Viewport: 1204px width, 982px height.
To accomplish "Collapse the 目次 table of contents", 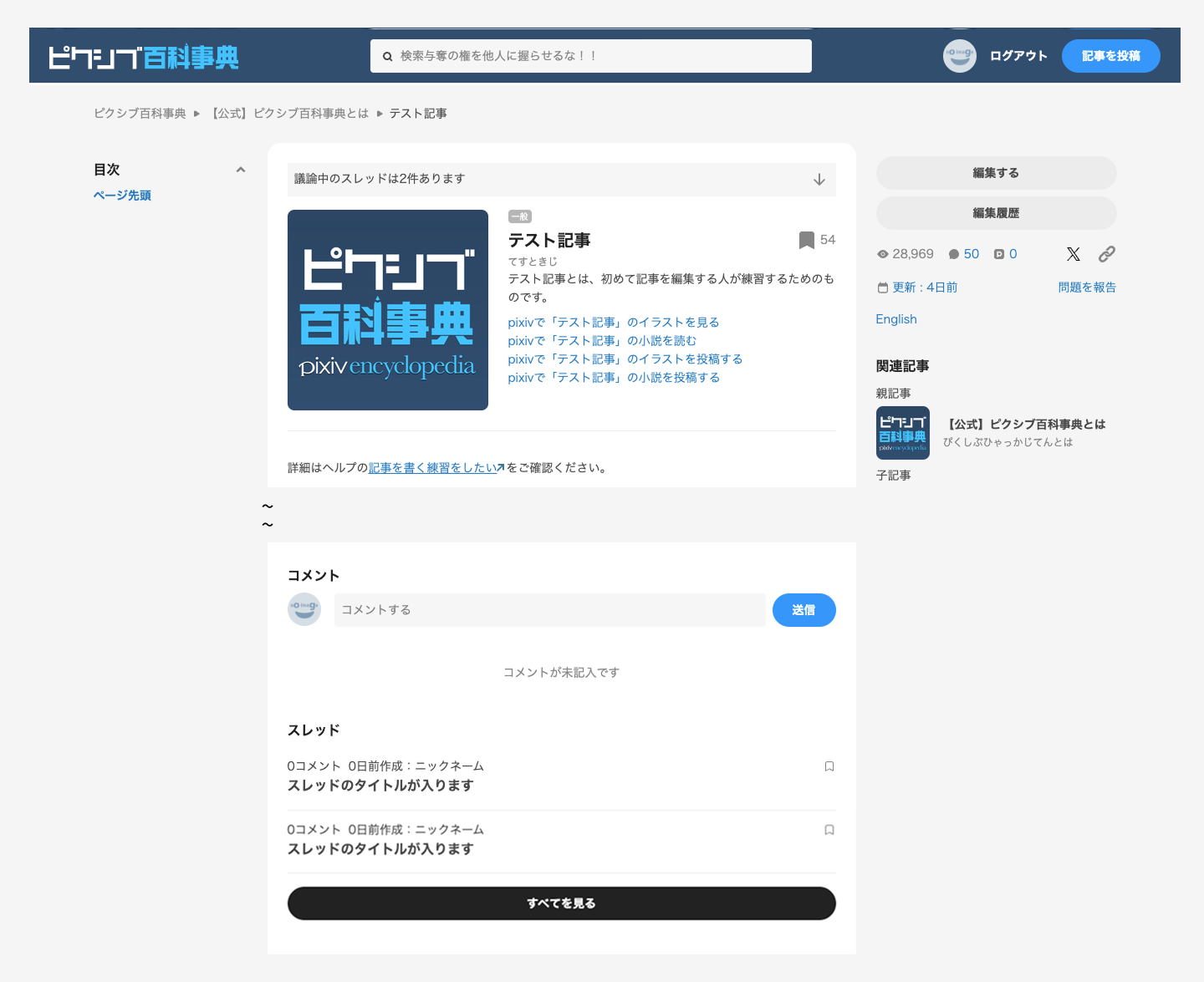I will pyautogui.click(x=241, y=170).
